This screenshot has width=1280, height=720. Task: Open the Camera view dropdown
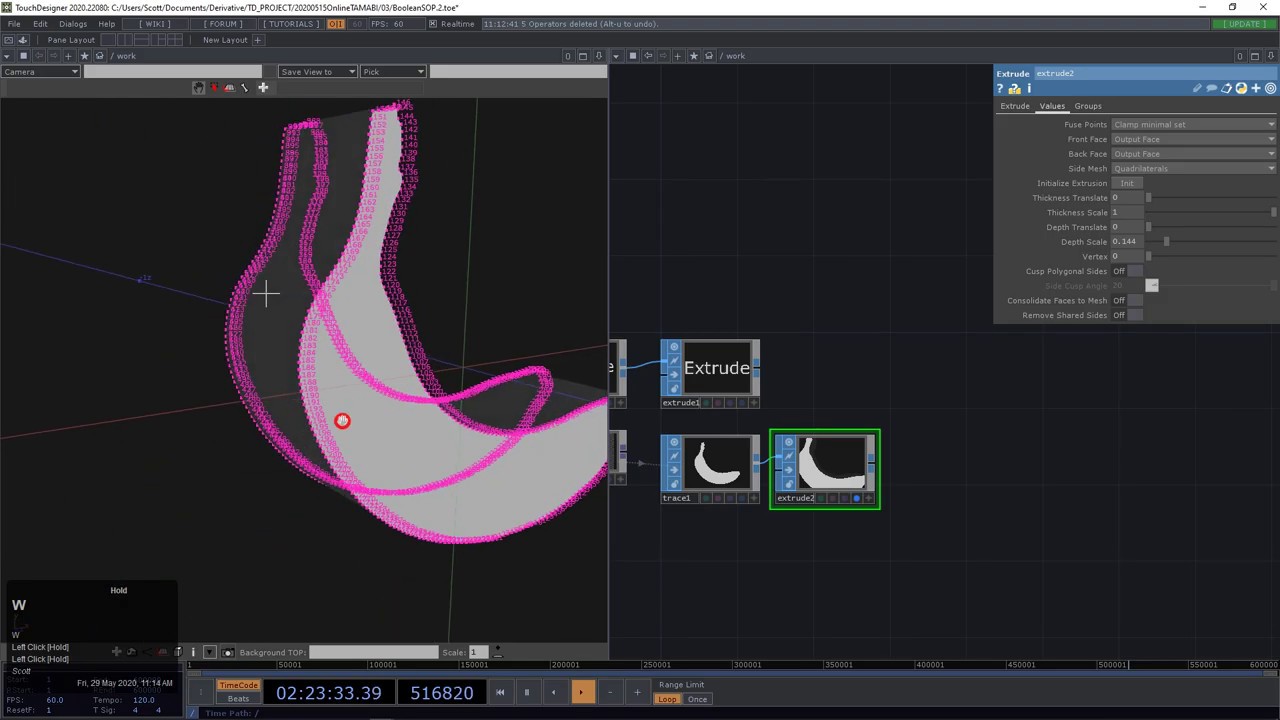(x=40, y=72)
